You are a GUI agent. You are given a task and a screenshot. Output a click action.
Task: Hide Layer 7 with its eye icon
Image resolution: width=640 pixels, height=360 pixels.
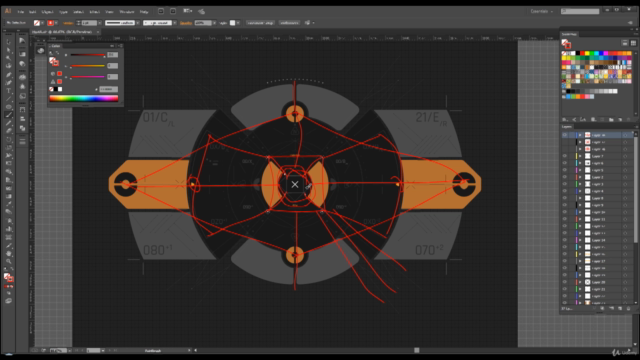[x=565, y=156]
